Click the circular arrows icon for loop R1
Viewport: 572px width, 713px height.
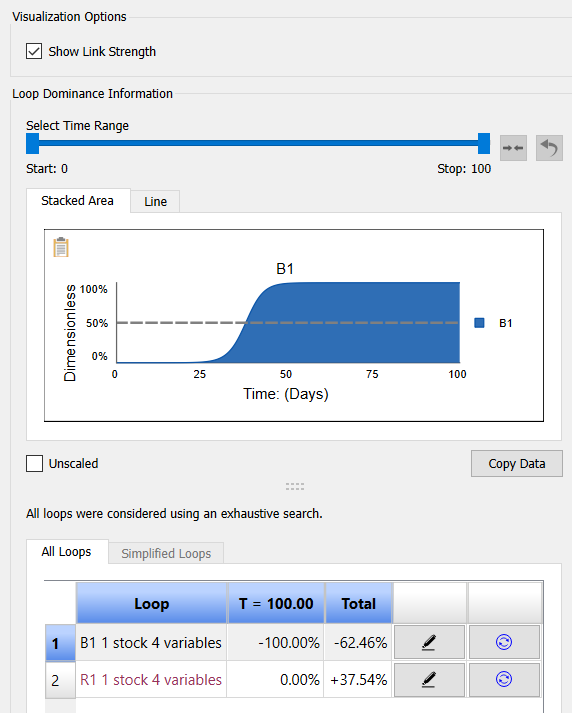coord(504,679)
